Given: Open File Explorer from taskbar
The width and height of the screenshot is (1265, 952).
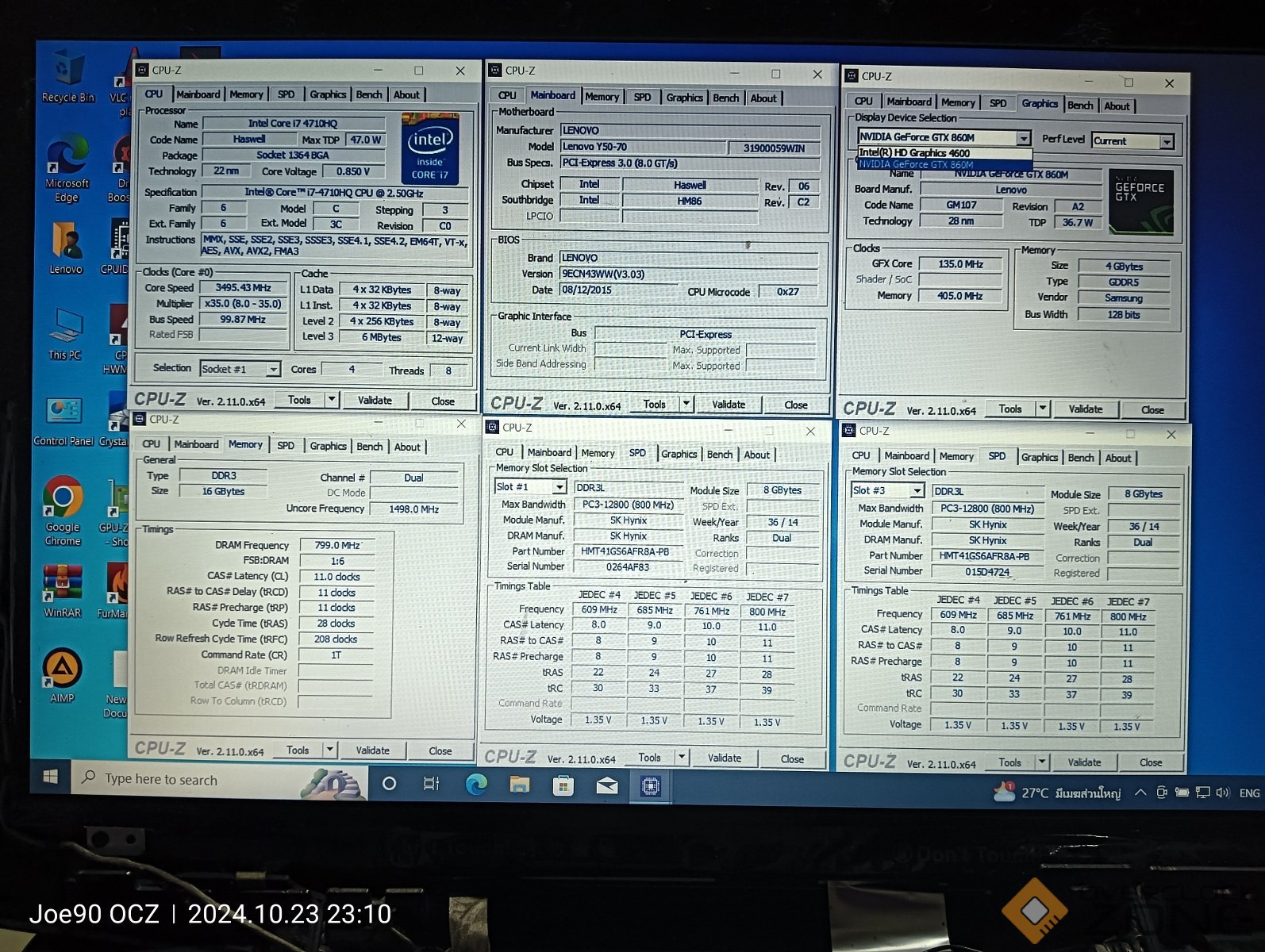Looking at the screenshot, I should coord(520,785).
